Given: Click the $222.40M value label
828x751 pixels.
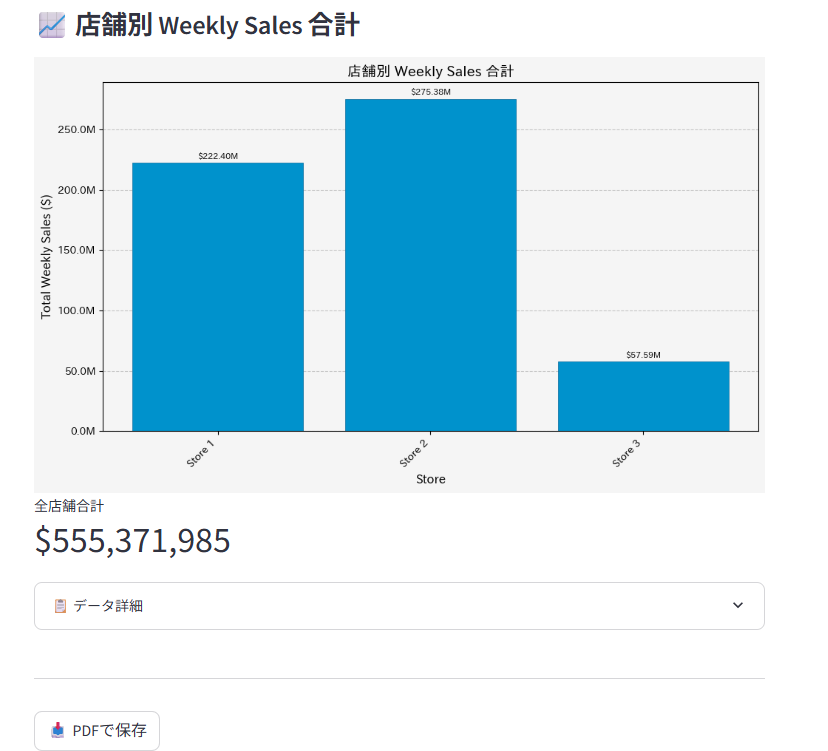Looking at the screenshot, I should point(218,156).
